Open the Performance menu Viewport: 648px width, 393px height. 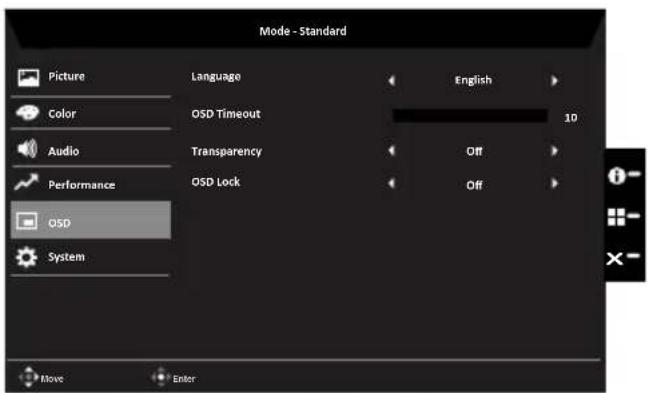[91, 184]
